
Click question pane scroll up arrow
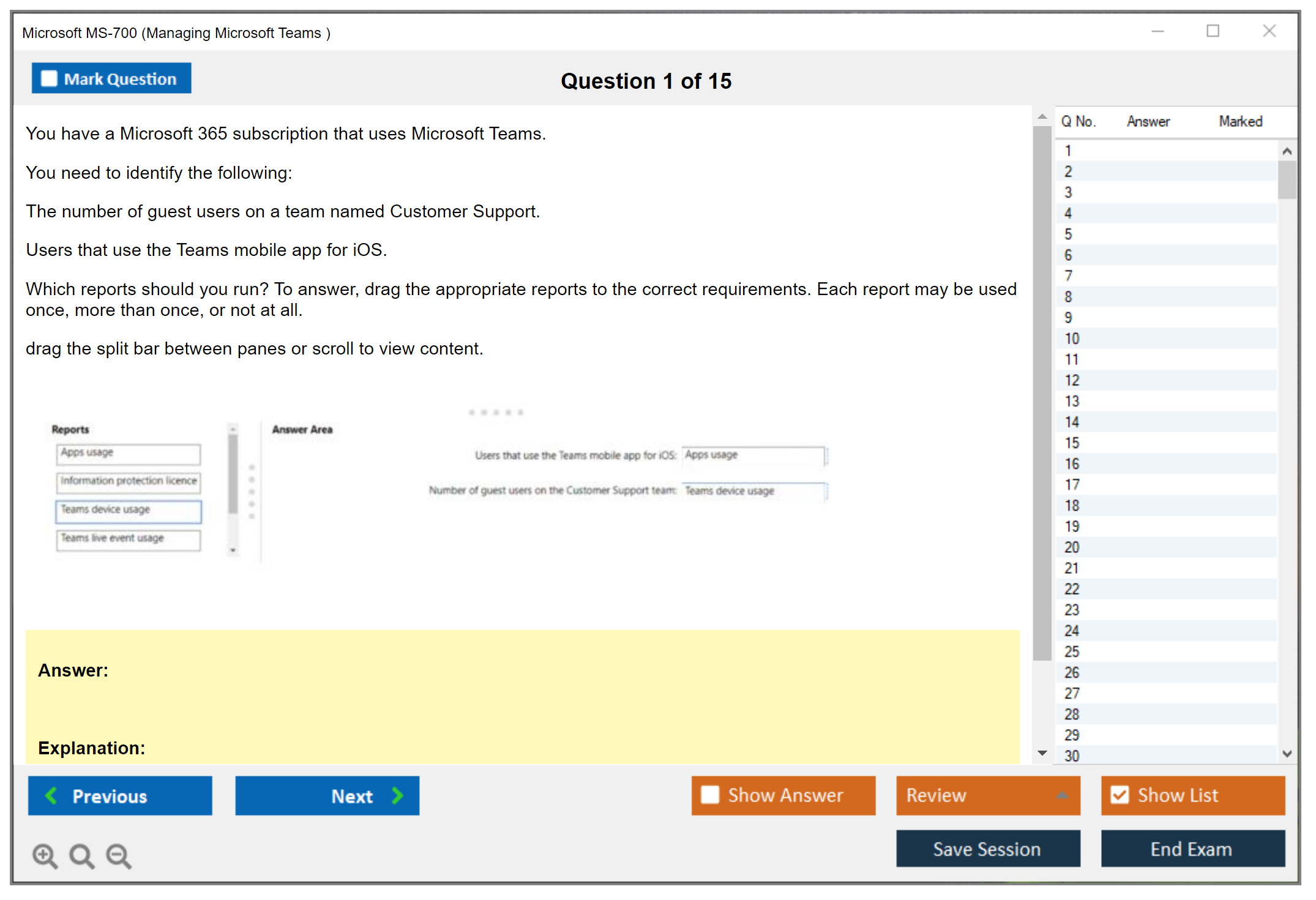tap(1042, 116)
